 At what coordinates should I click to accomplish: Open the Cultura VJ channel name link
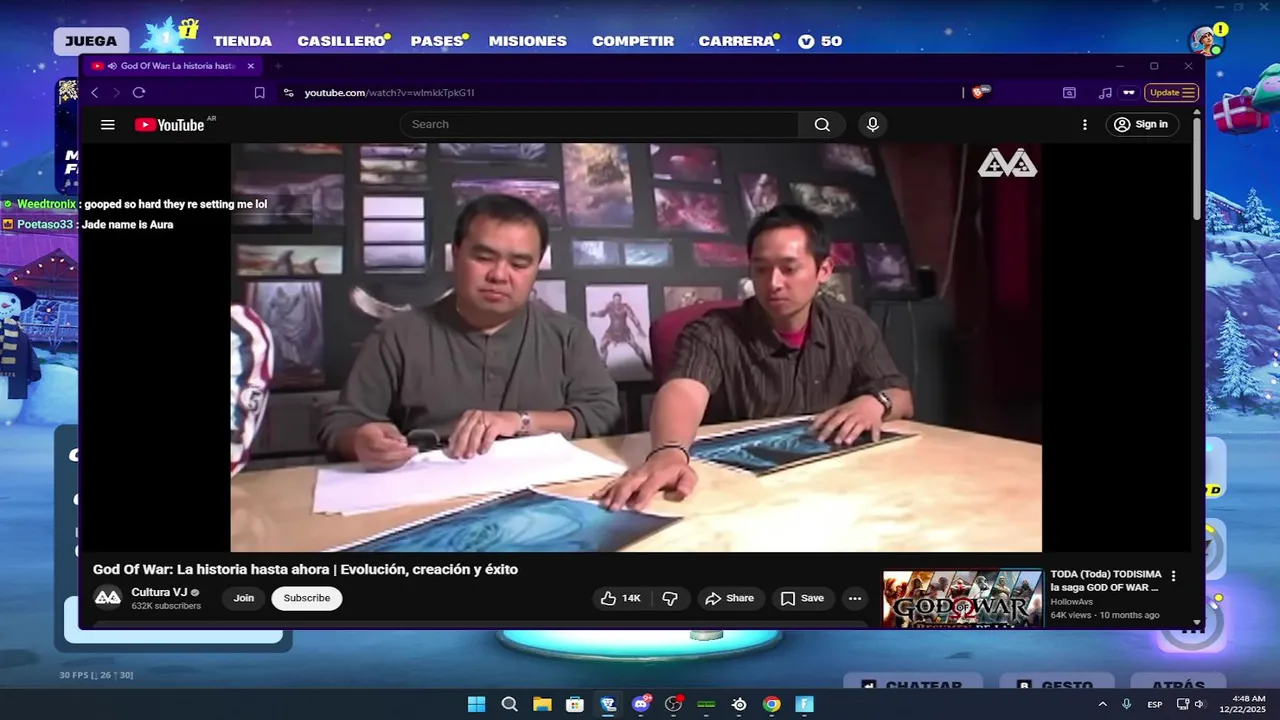coord(159,592)
